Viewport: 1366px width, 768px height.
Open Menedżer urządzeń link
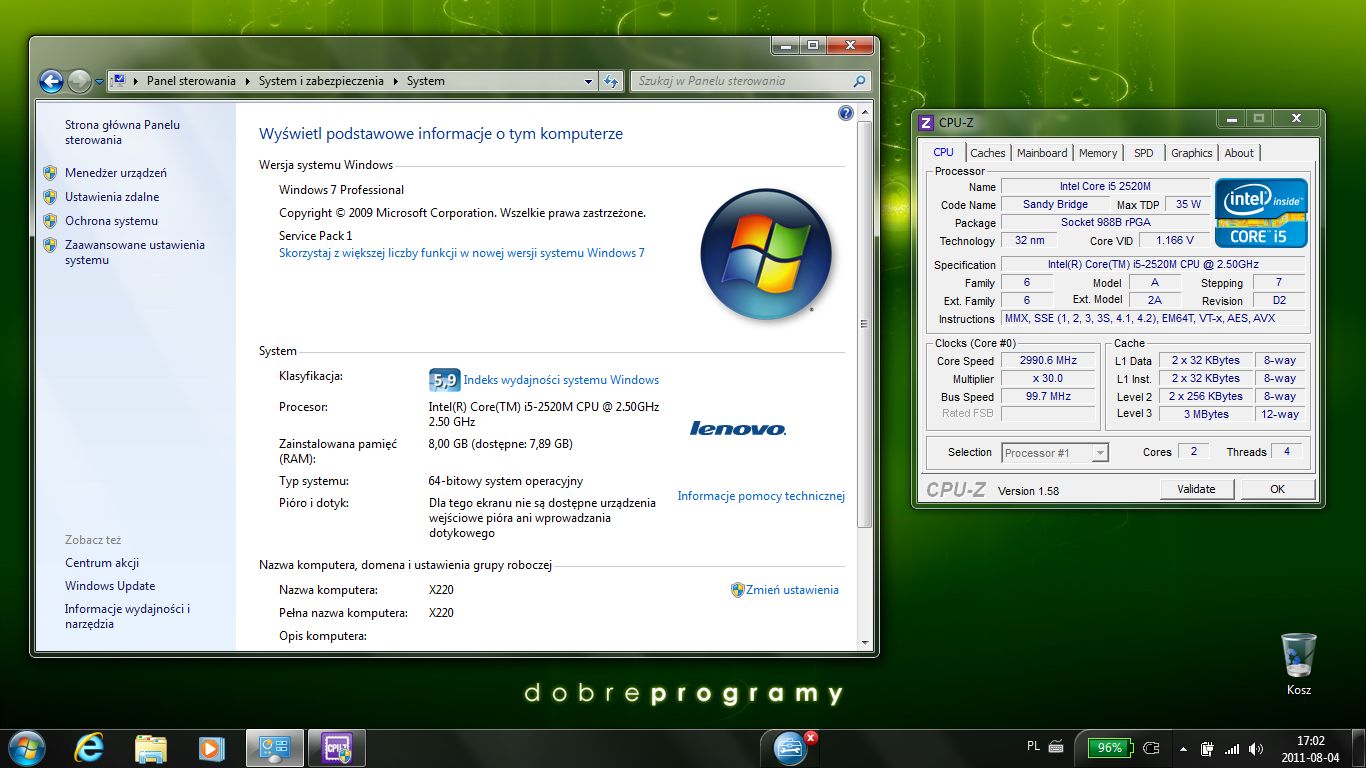click(116, 173)
